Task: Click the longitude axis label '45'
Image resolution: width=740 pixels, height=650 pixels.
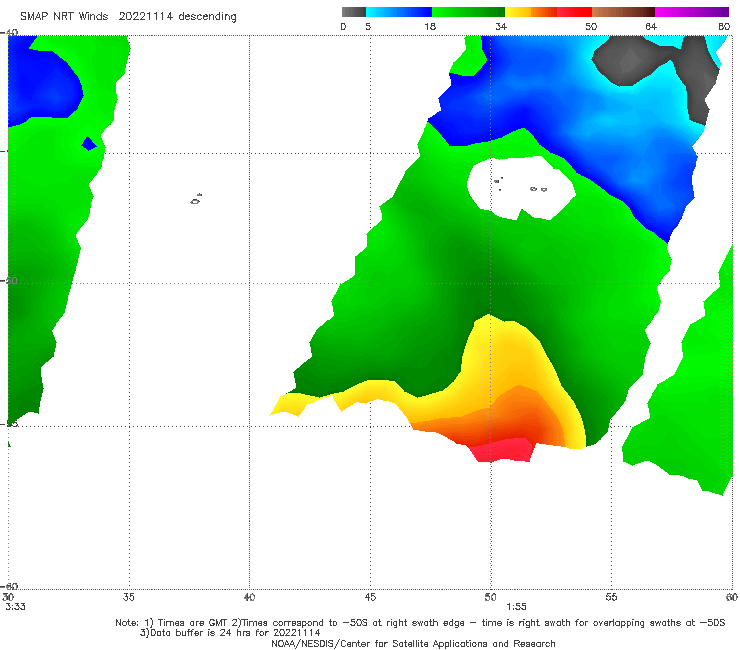Action: pyautogui.click(x=370, y=597)
